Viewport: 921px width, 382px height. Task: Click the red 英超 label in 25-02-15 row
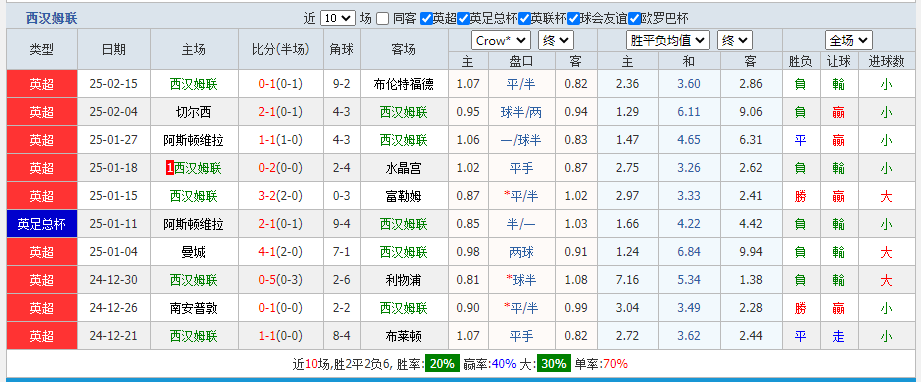42,84
